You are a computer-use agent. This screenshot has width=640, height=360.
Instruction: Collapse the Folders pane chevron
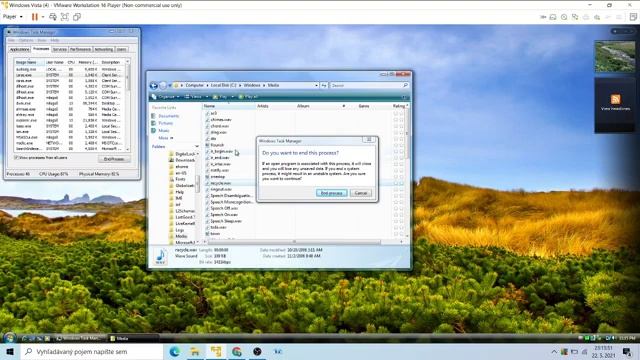tap(197, 147)
